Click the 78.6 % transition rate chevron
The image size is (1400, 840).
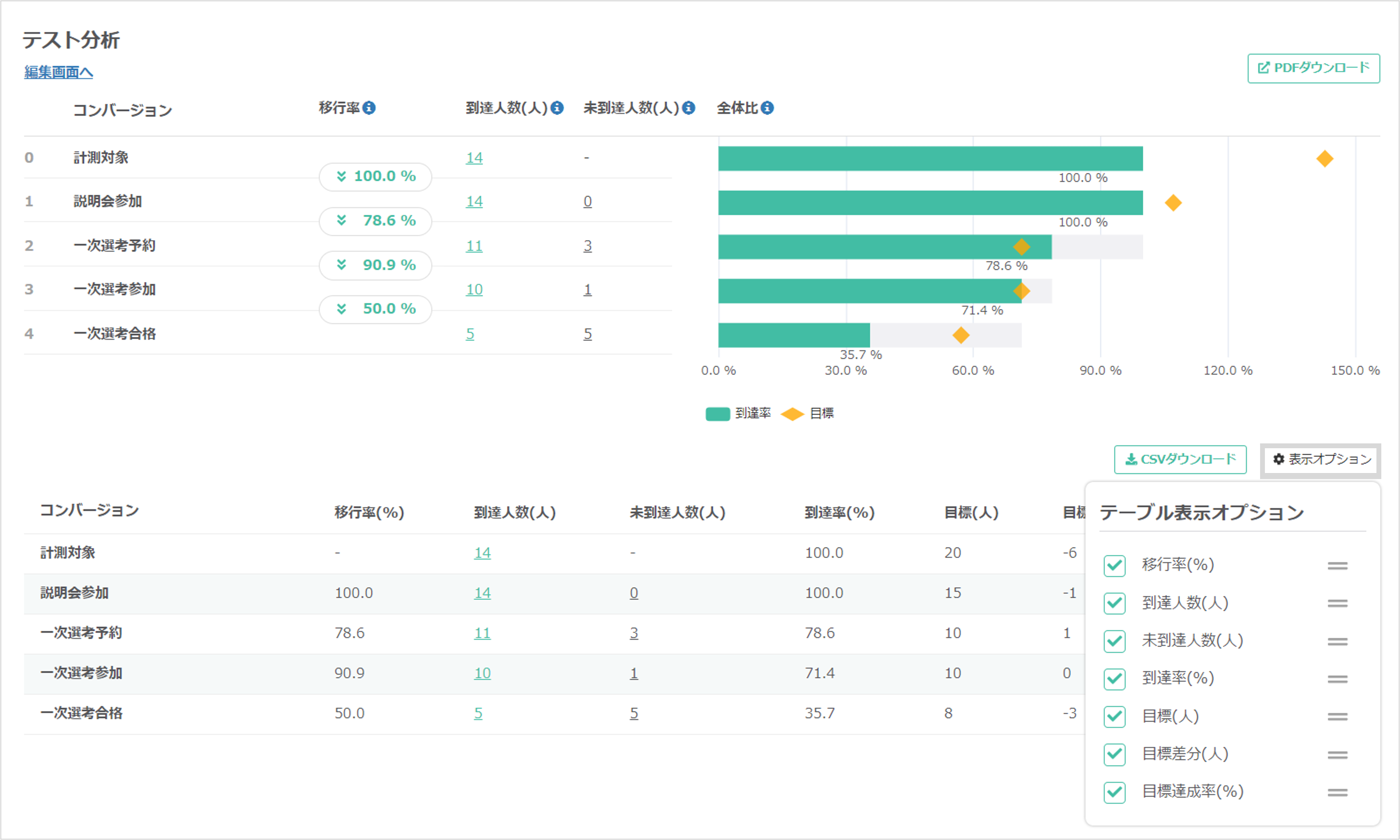(341, 220)
